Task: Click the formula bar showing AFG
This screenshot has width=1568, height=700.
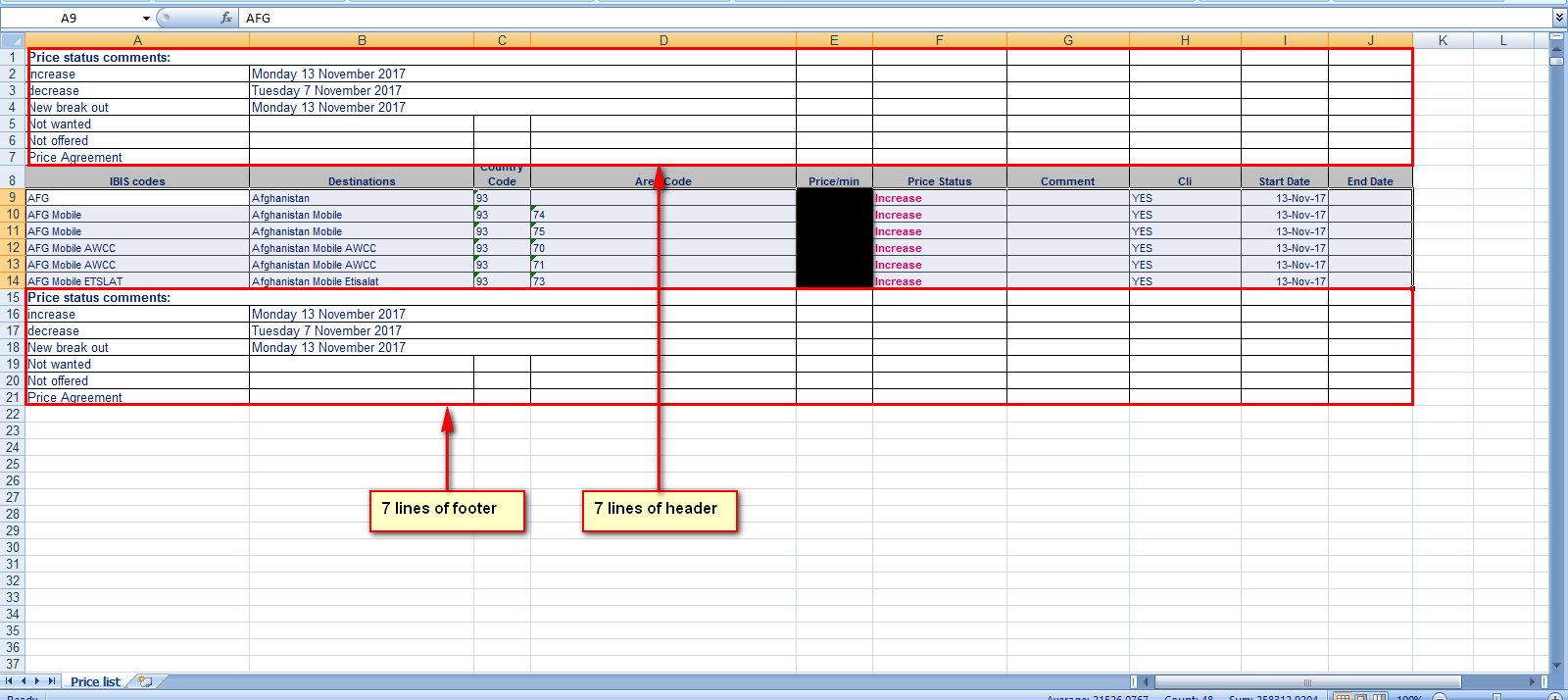Action: 882,18
